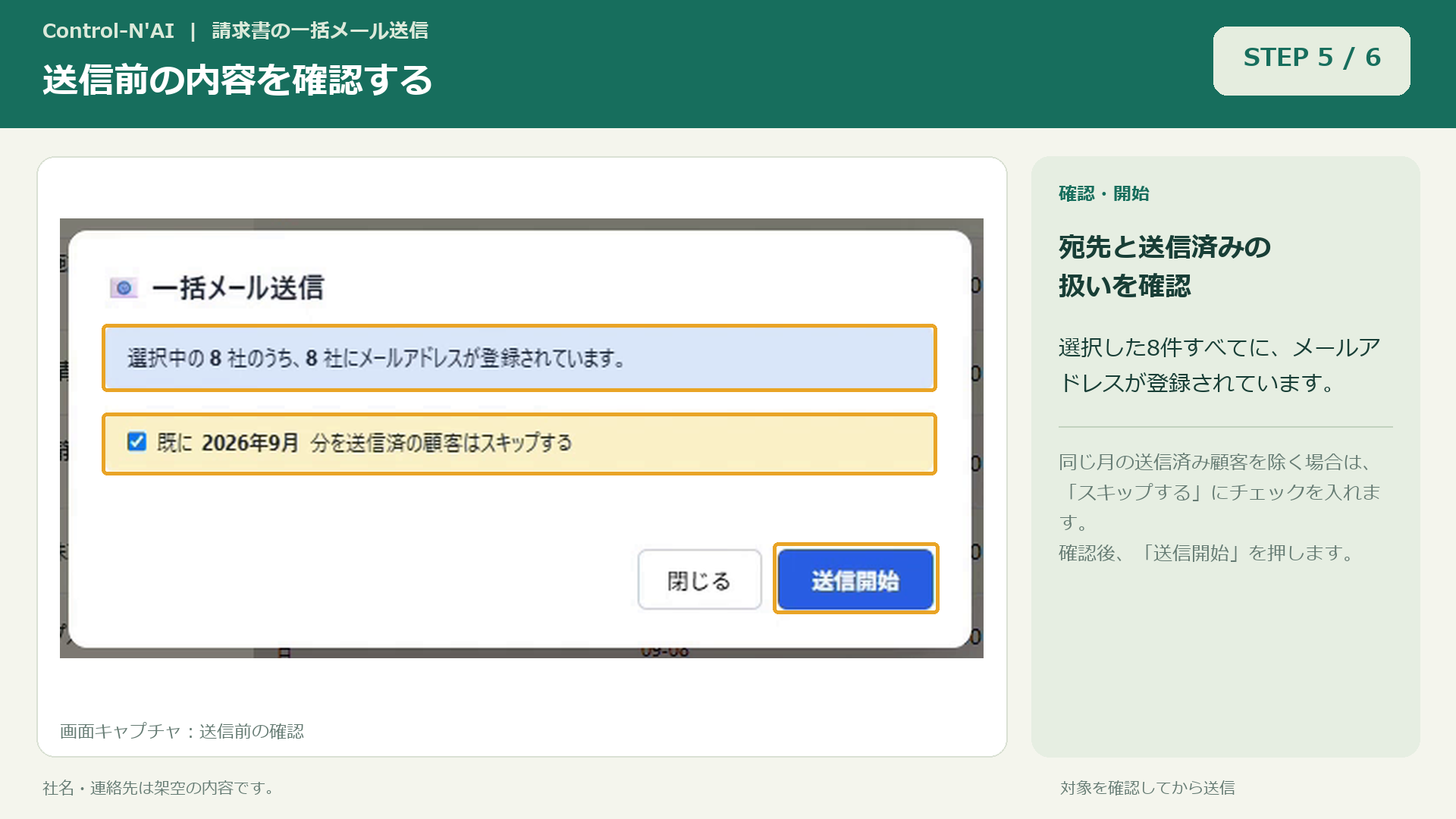Click the Control-N'AI header label
The width and height of the screenshot is (1456, 819).
click(x=108, y=31)
